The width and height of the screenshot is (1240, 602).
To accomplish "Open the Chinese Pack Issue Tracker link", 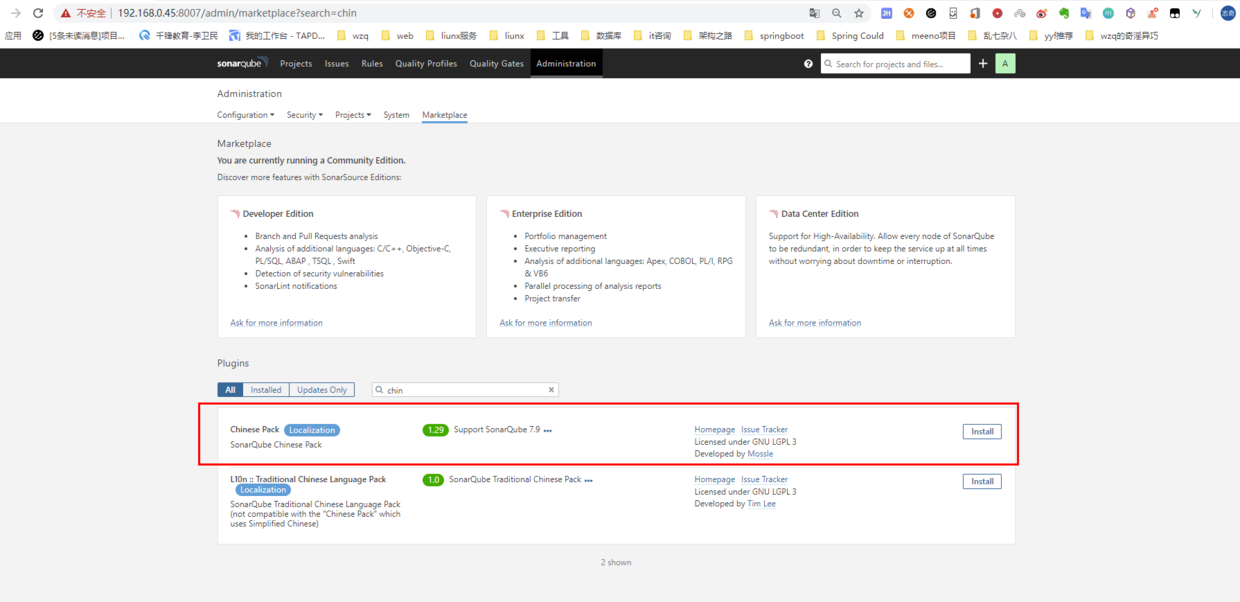I will (x=764, y=430).
